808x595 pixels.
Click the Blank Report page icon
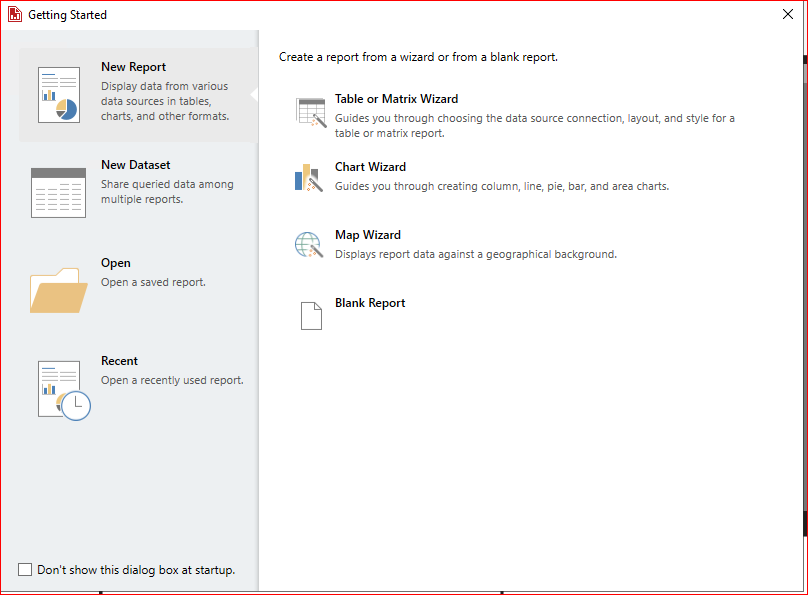[x=311, y=315]
